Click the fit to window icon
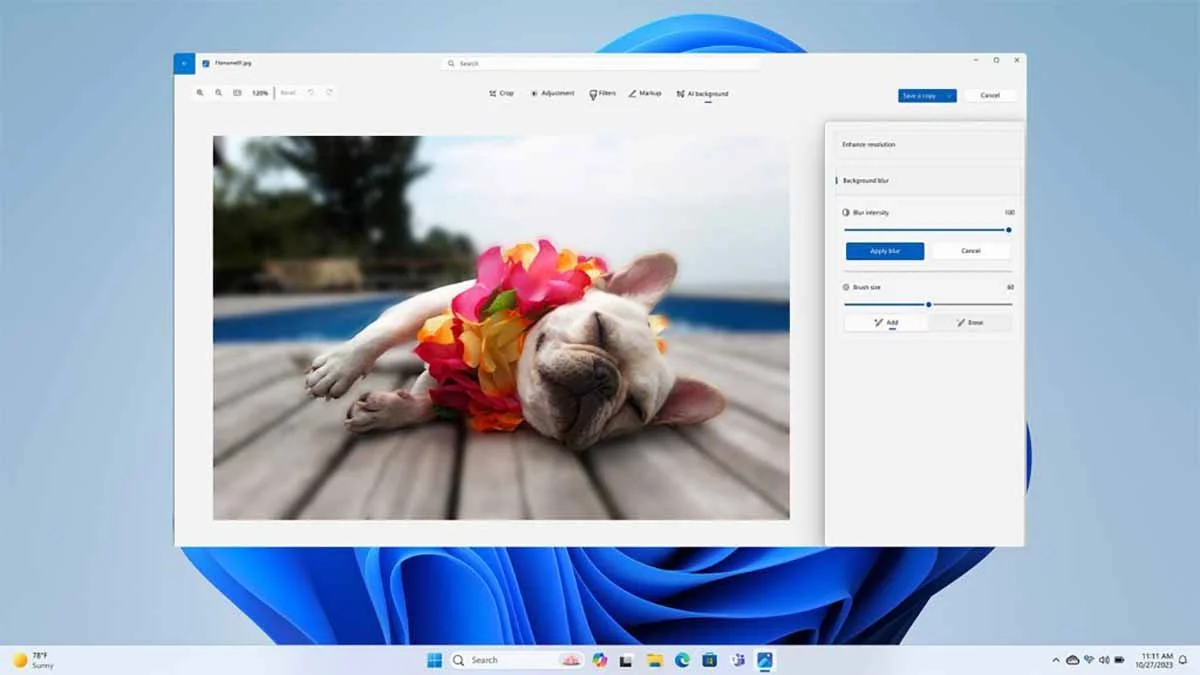The image size is (1200, 675). [237, 93]
